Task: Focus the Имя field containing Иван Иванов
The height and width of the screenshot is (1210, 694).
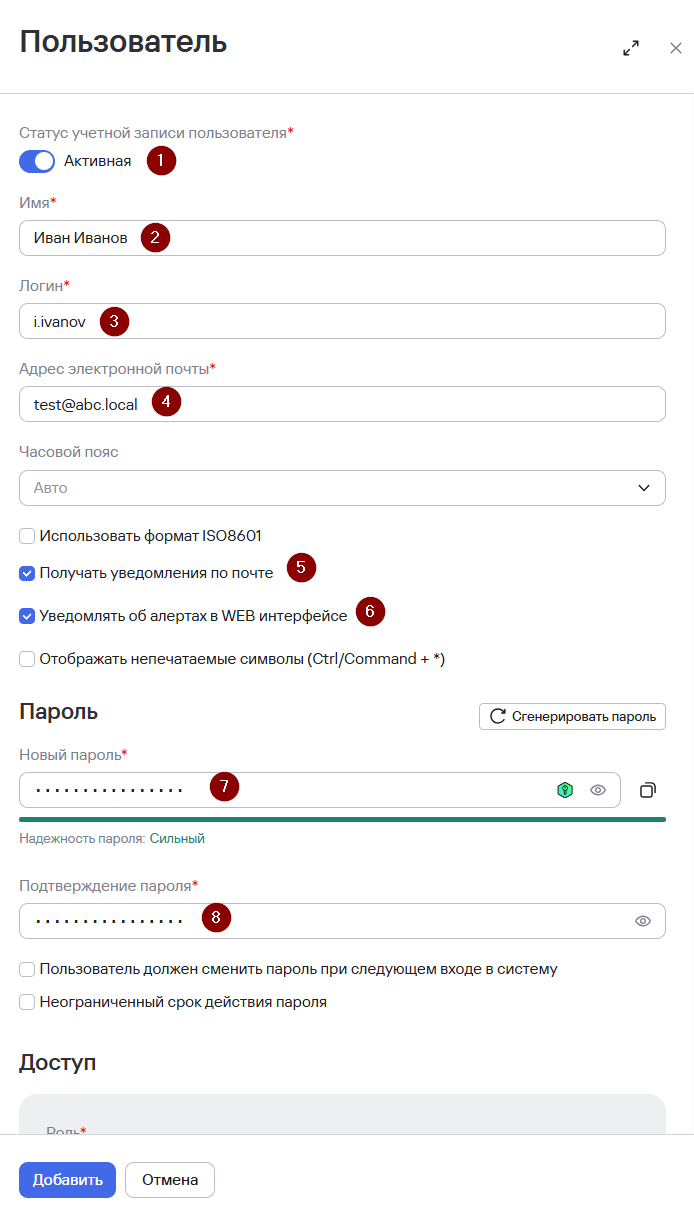Action: pos(342,238)
